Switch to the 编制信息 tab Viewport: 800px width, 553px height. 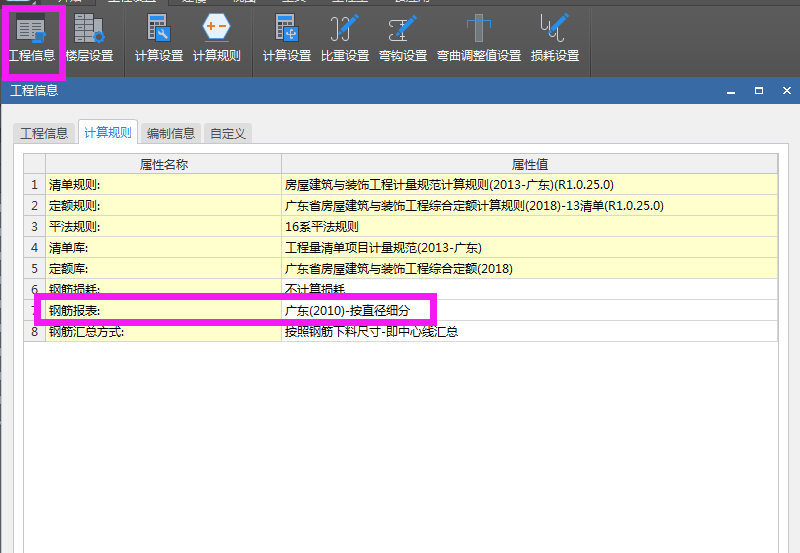(170, 134)
